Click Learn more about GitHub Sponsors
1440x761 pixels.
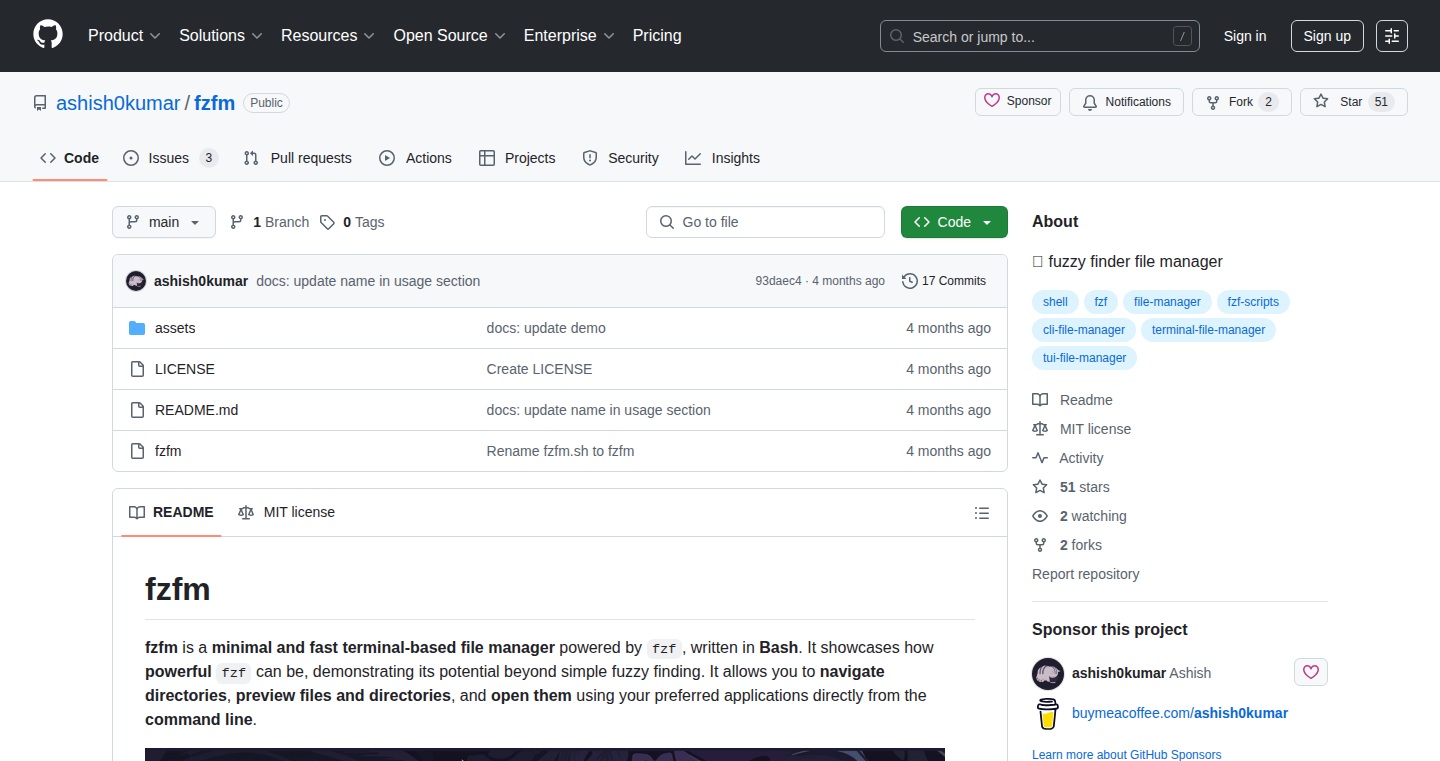click(1126, 754)
